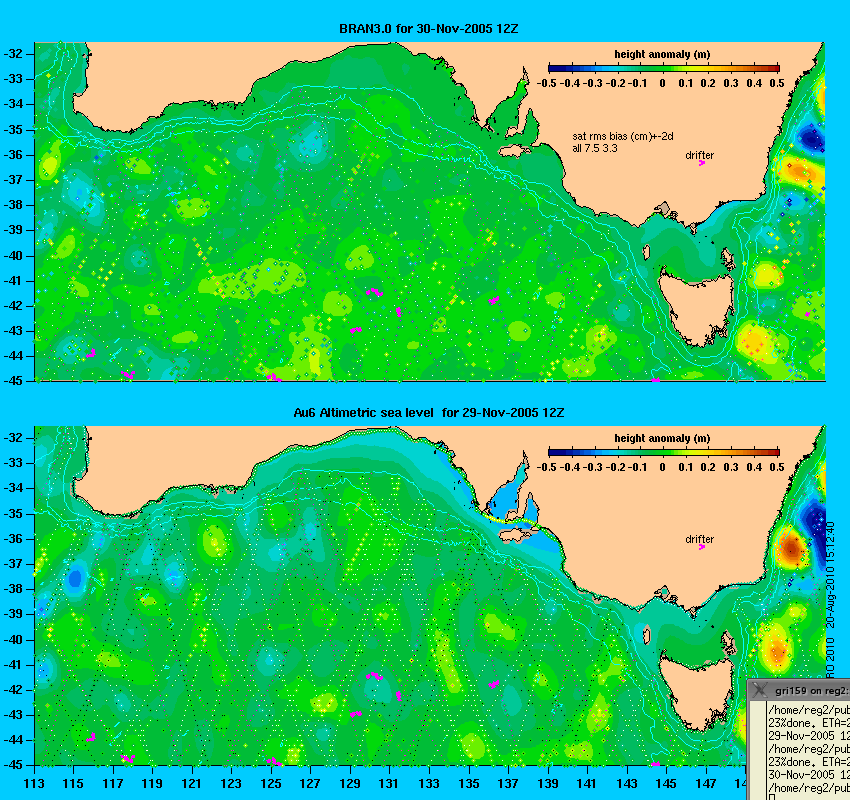This screenshot has height=800, width=850.
Task: Click 'height anomaly (m)' label in BRAN3.0 plot
Action: 662,54
